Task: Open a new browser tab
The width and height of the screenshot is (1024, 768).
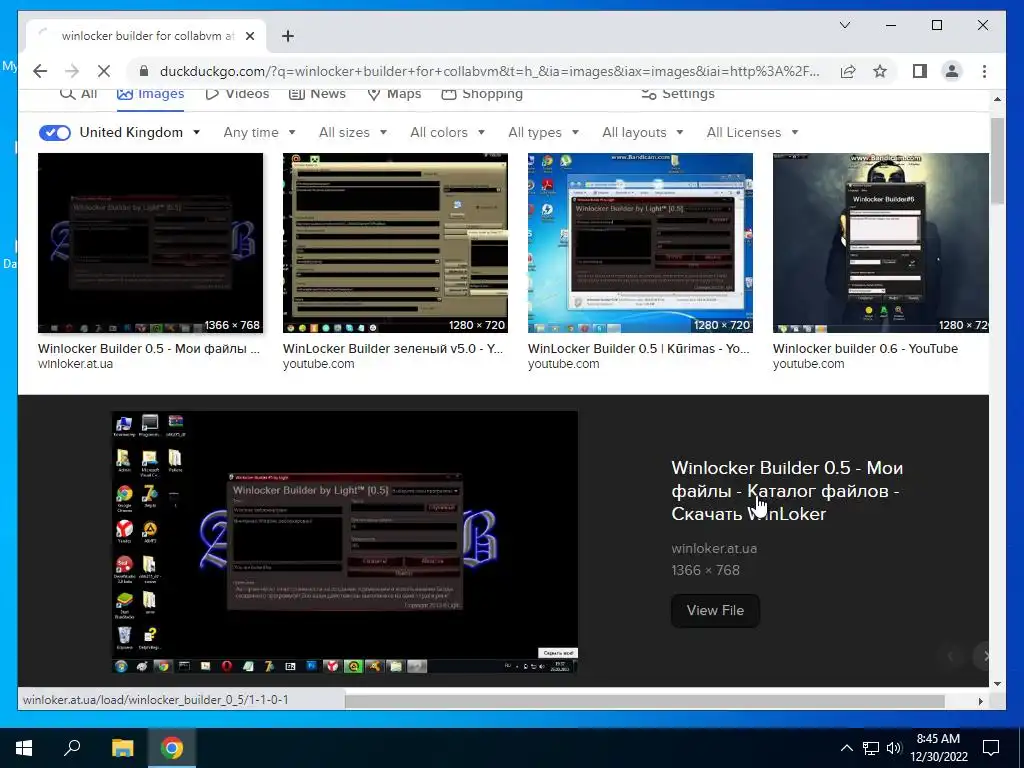Action: click(x=288, y=36)
